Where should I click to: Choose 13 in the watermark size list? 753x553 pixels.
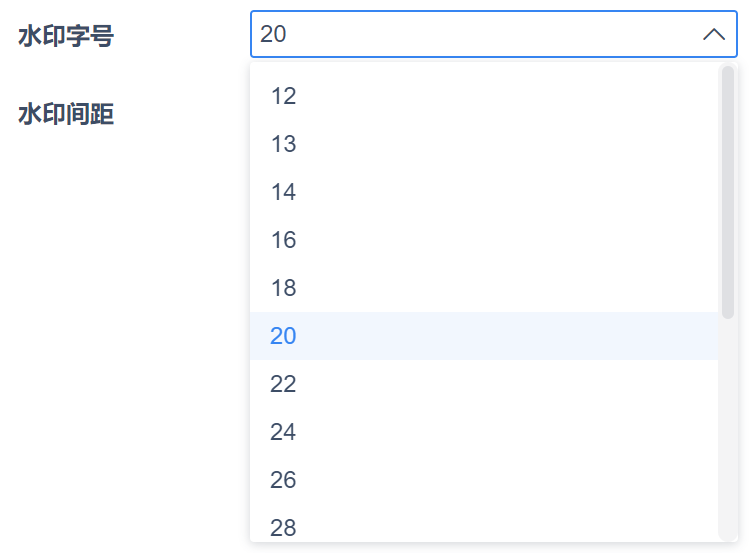284,144
